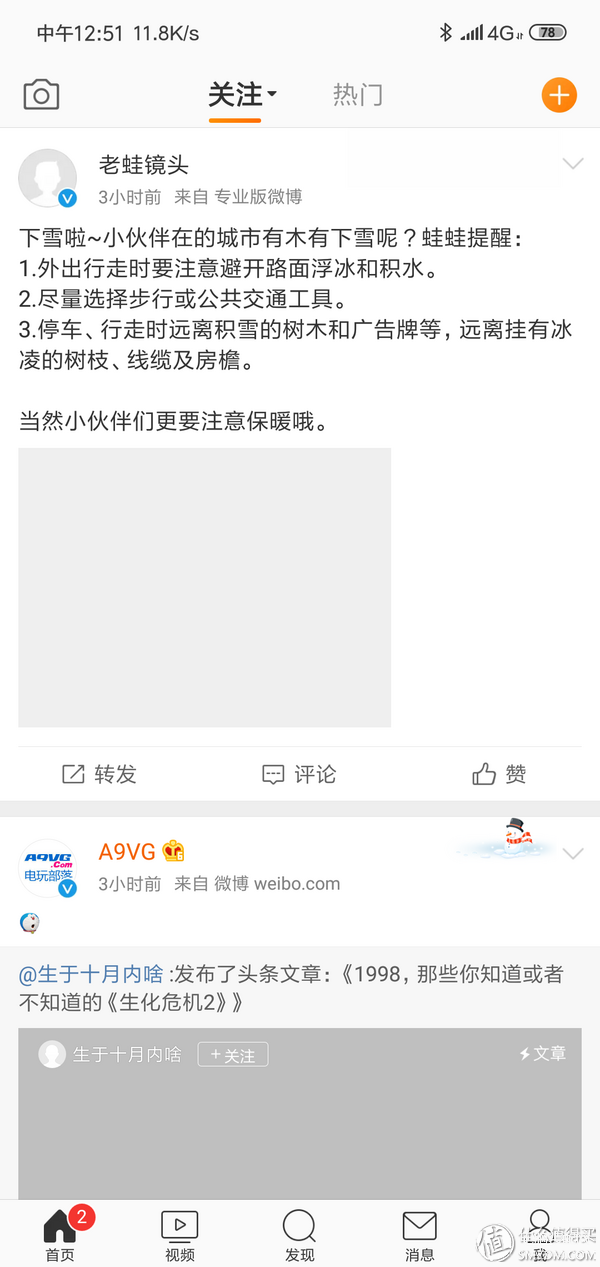Screen dimensions: 600x1267
Task: Tap the orange plus compose button
Action: click(559, 95)
